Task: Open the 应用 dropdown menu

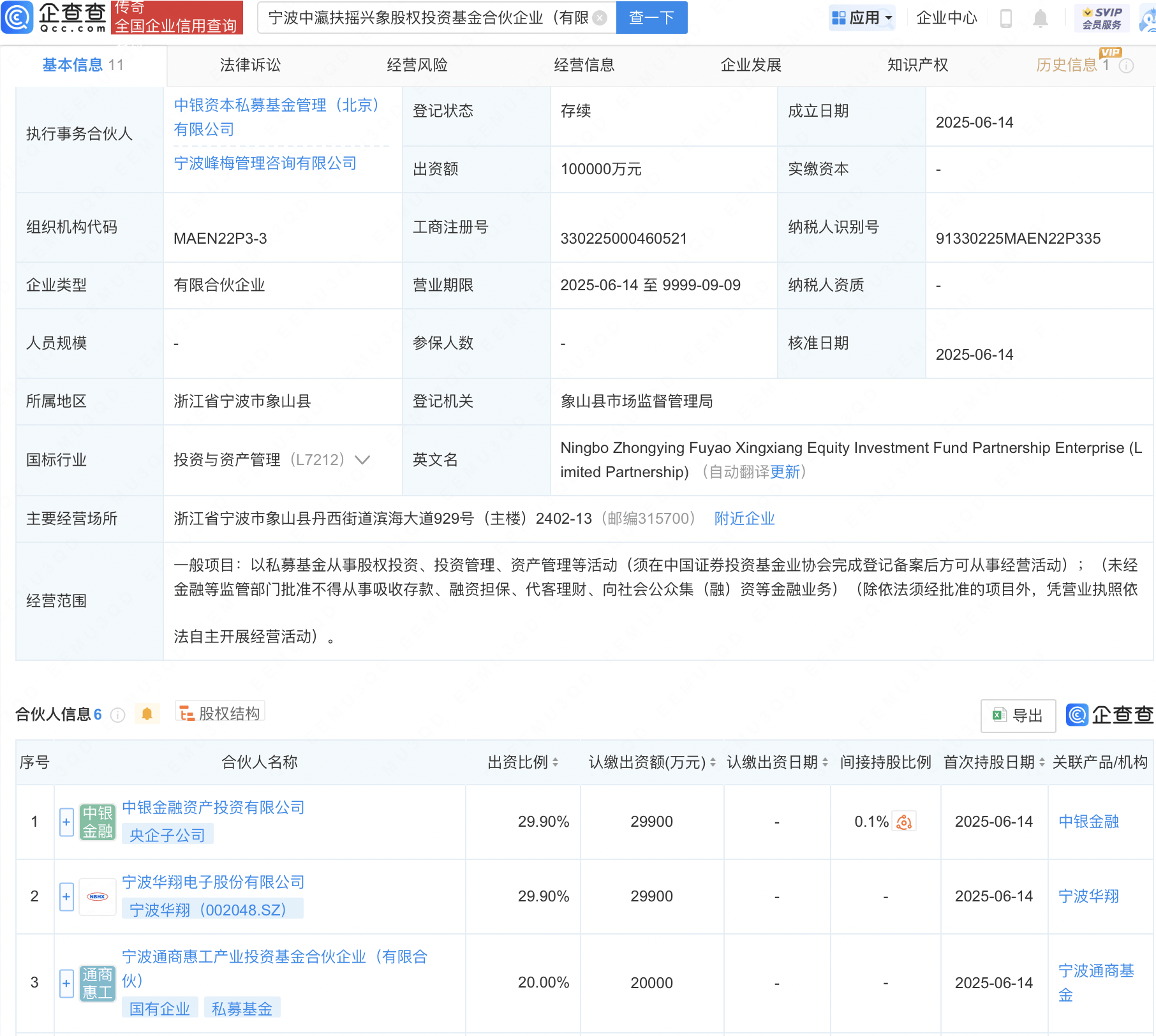Action: (x=862, y=18)
